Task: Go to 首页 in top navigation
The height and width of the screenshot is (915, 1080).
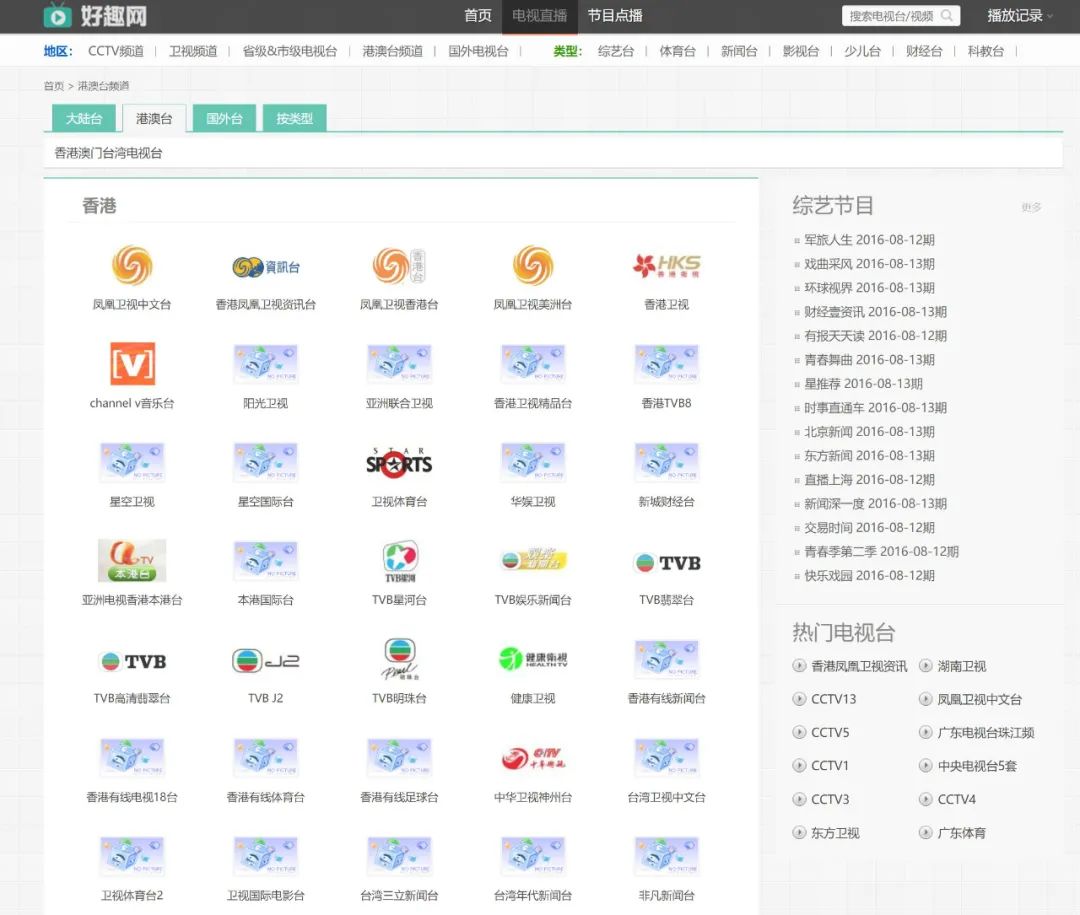Action: [478, 16]
